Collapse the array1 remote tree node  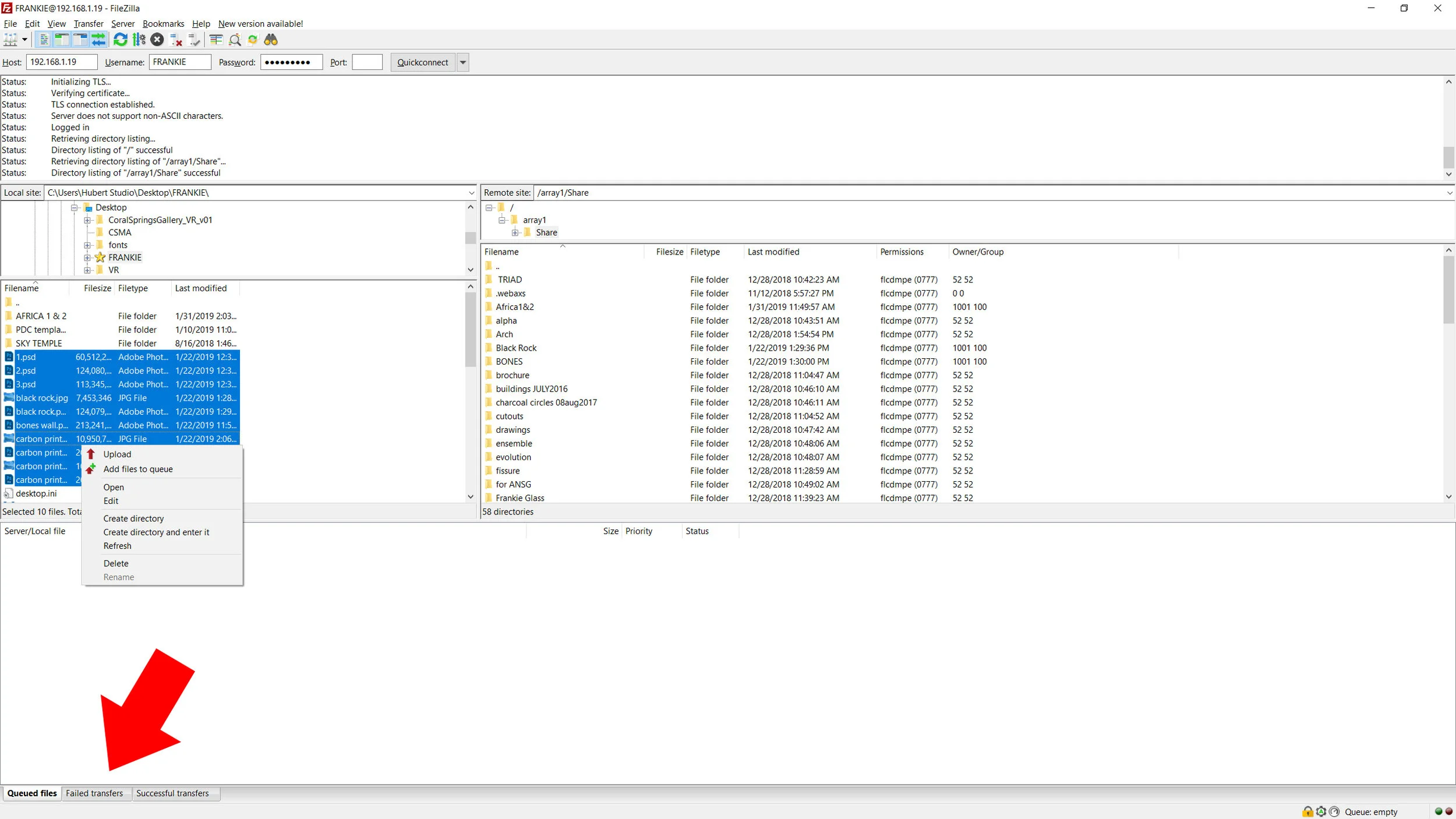click(501, 220)
